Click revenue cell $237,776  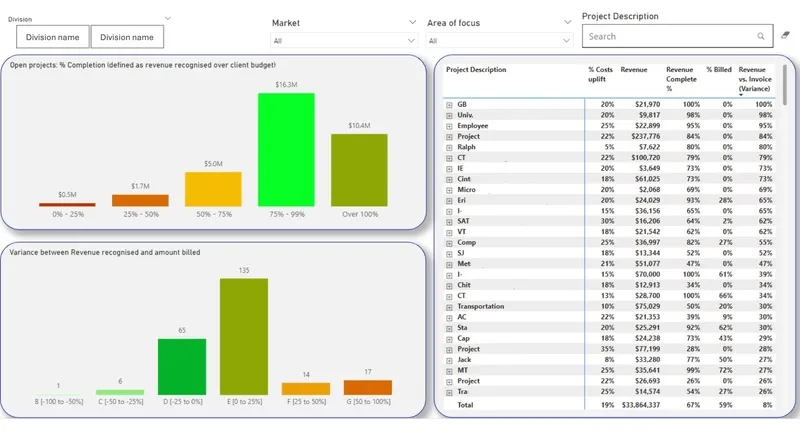click(645, 136)
